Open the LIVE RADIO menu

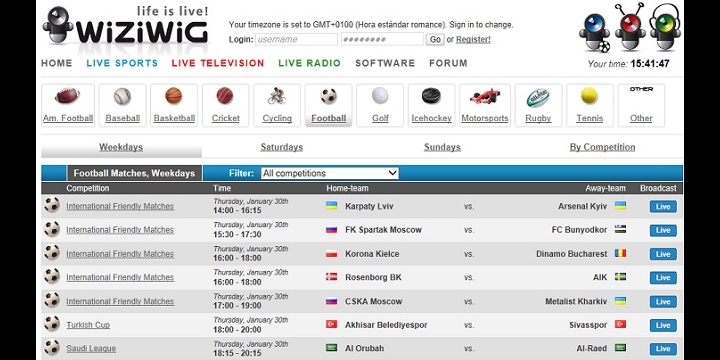tap(309, 63)
